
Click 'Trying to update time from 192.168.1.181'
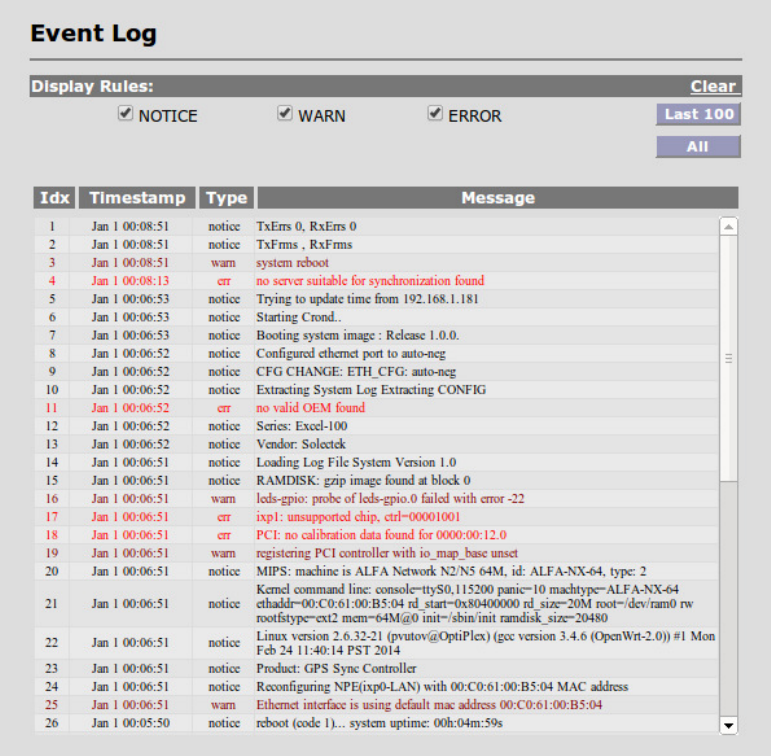[x=367, y=299]
